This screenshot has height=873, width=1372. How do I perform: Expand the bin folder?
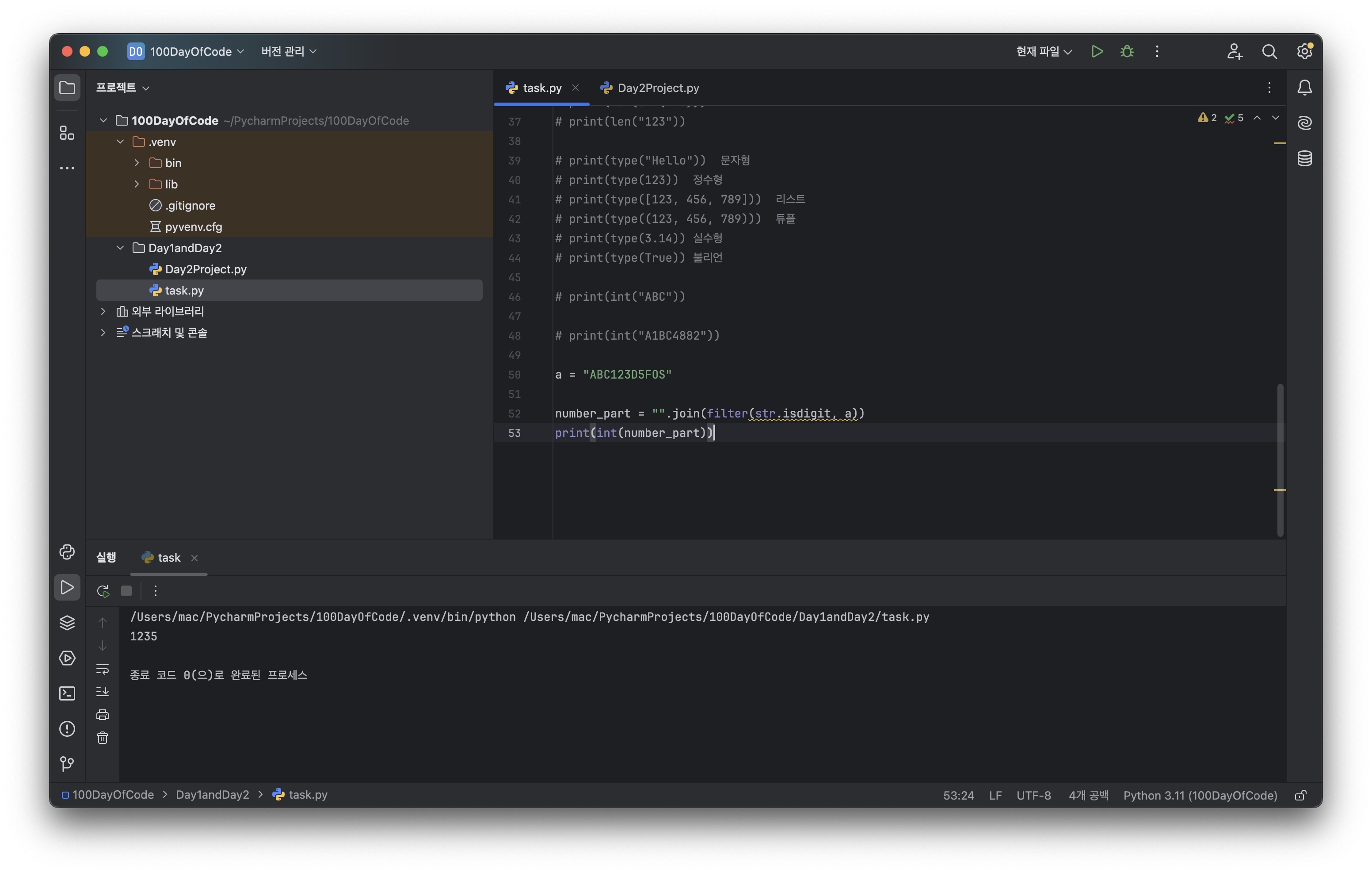137,163
